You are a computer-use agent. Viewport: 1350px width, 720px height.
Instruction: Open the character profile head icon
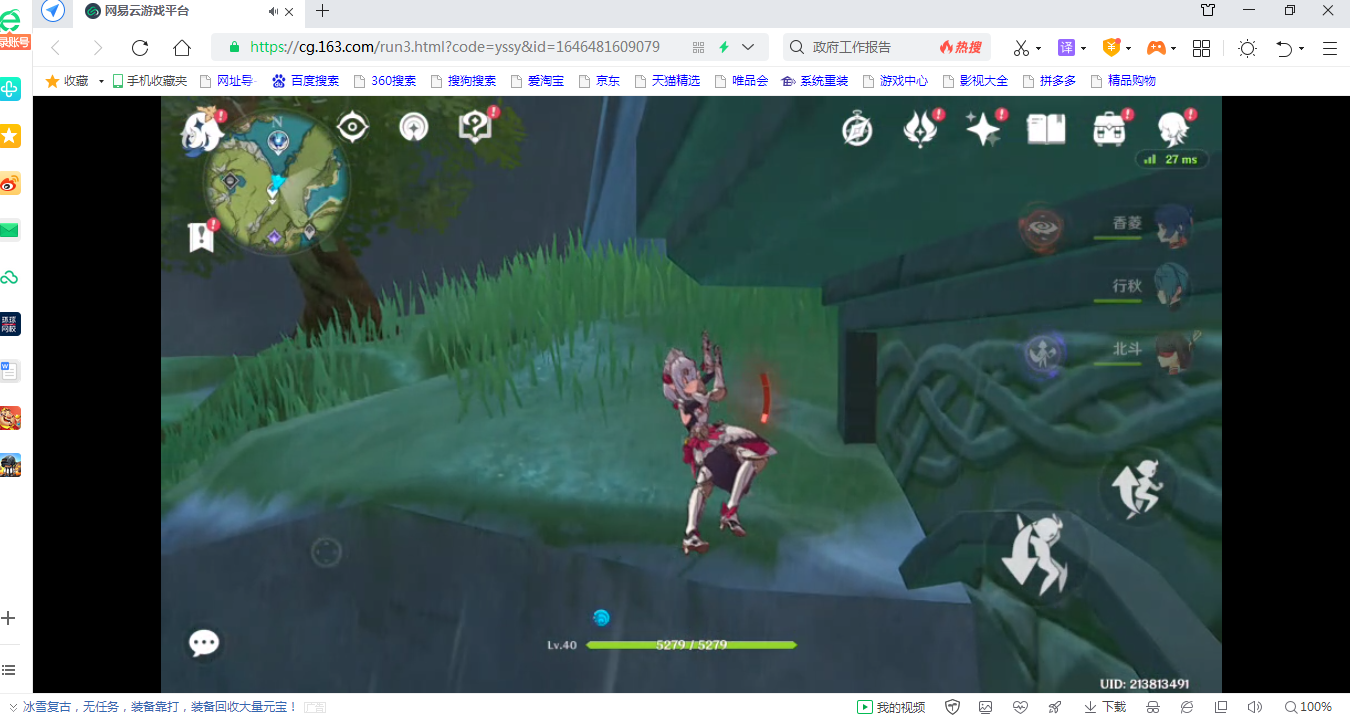coord(1173,130)
